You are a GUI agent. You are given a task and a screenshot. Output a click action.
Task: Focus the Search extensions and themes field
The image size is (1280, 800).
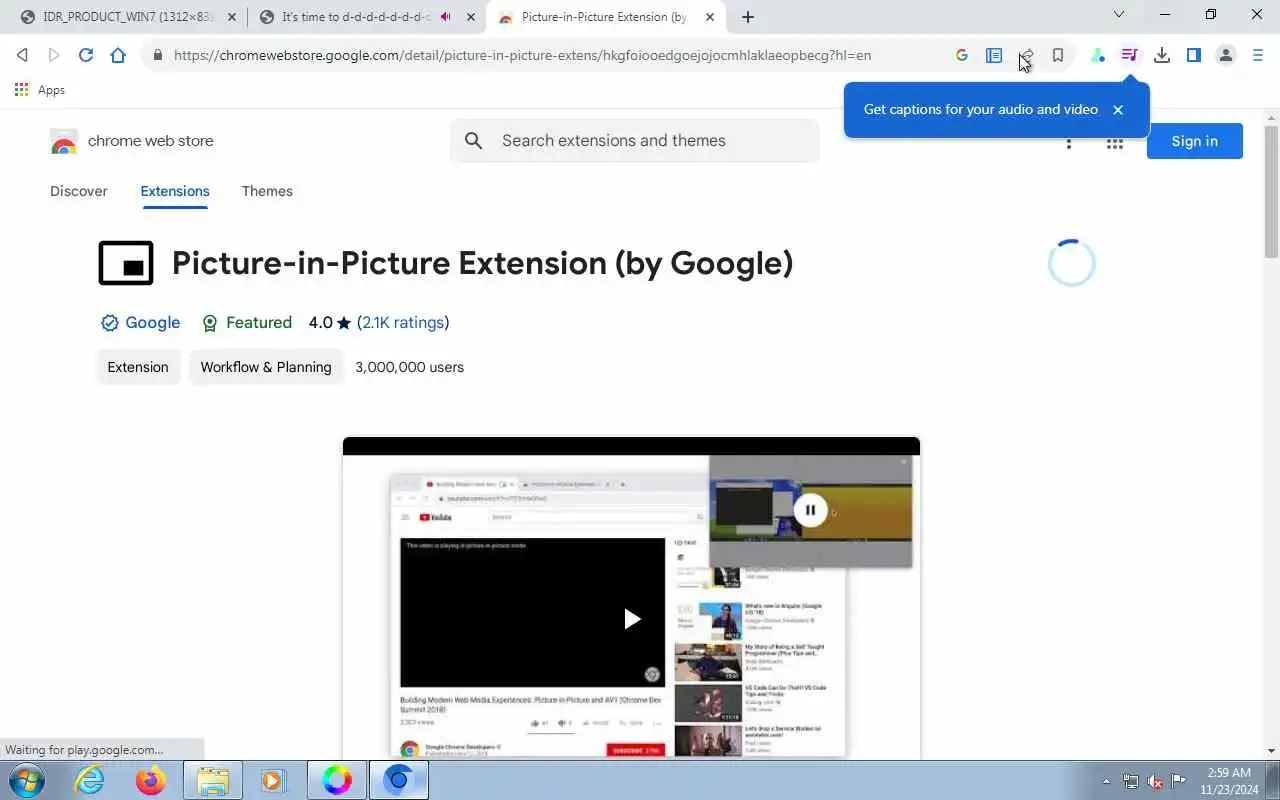tap(635, 141)
